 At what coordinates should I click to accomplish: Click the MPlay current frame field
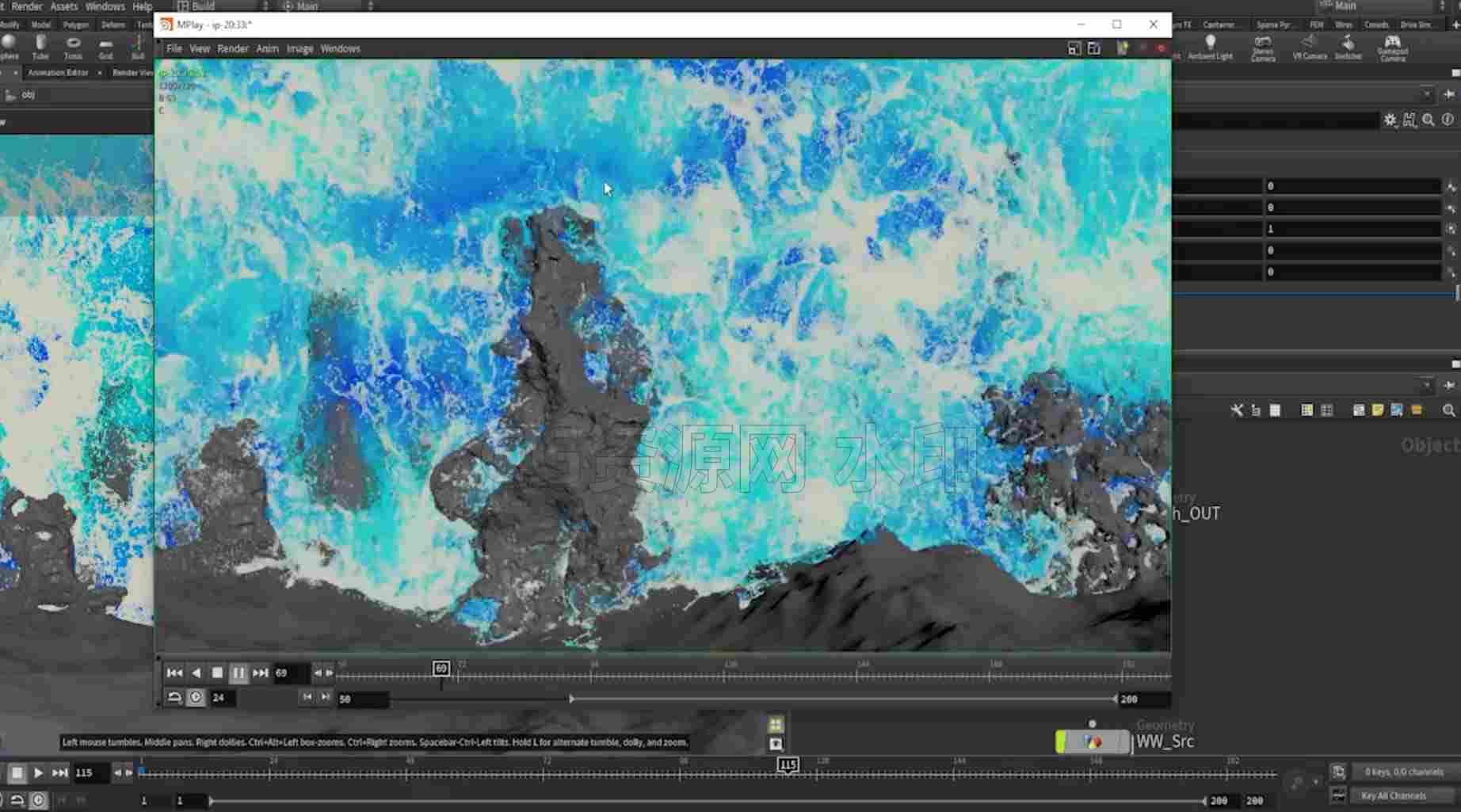[291, 673]
